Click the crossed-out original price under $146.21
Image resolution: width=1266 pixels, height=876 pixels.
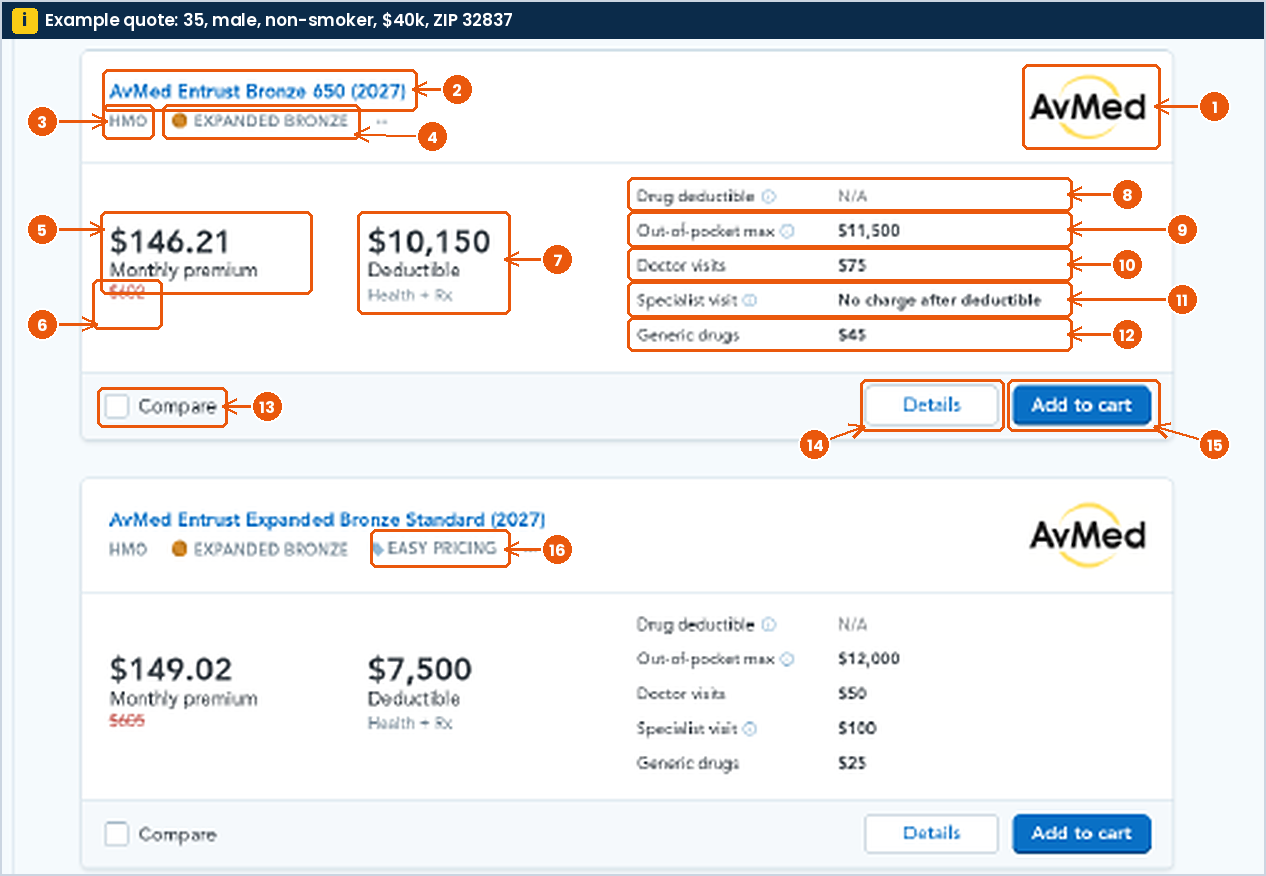click(127, 291)
